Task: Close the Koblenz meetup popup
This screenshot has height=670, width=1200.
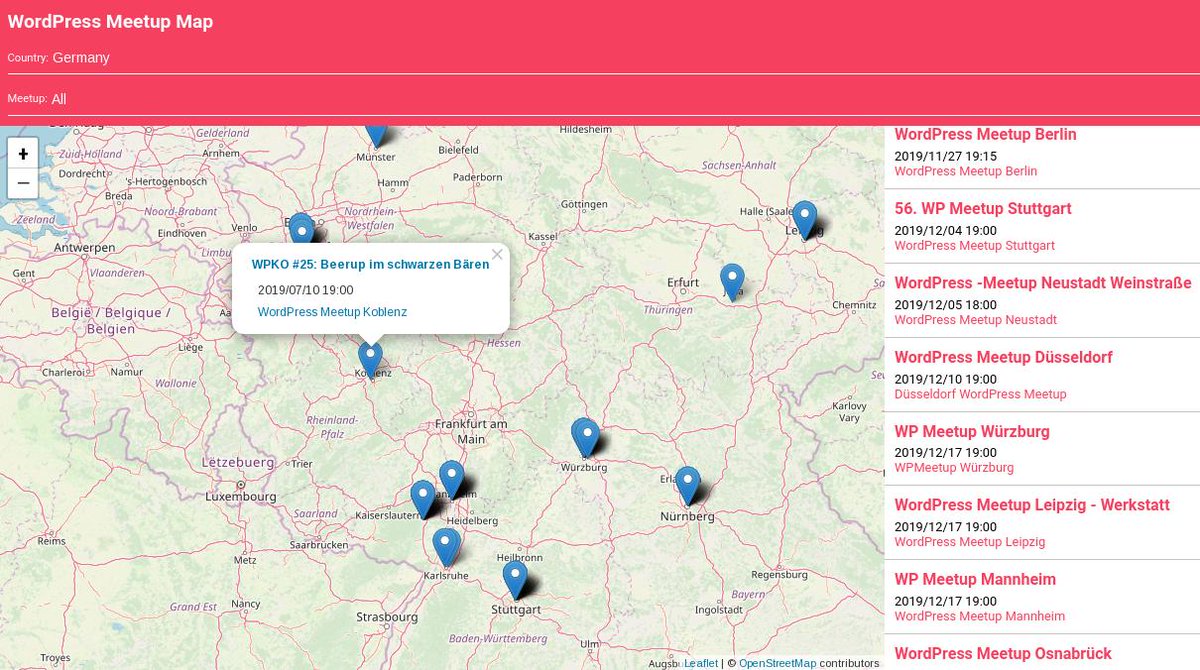Action: click(x=497, y=254)
